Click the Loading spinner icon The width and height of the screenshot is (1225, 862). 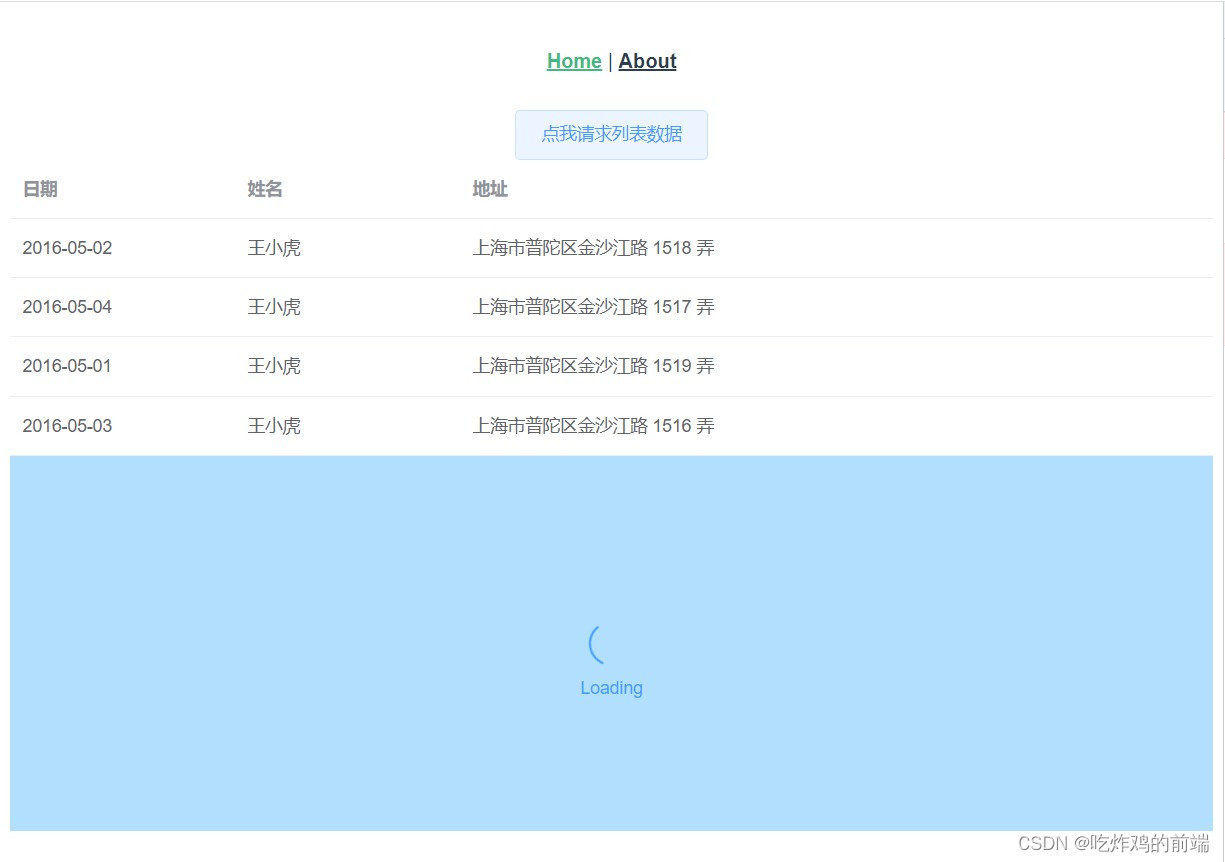pos(598,646)
